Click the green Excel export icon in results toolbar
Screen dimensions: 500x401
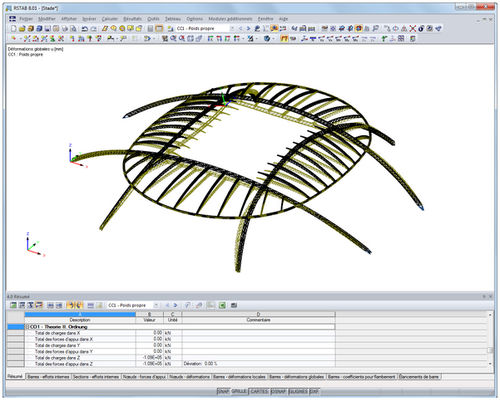[222, 305]
